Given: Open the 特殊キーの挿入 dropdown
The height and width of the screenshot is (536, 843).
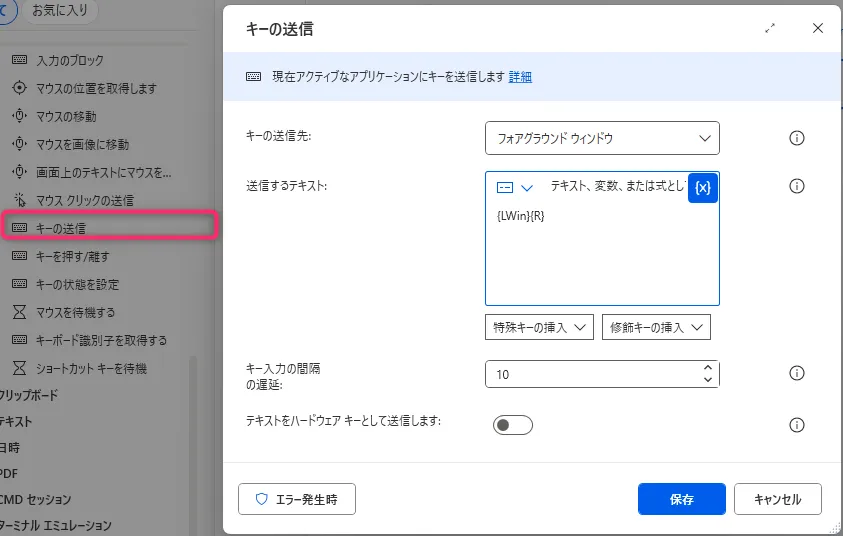Looking at the screenshot, I should [x=539, y=327].
